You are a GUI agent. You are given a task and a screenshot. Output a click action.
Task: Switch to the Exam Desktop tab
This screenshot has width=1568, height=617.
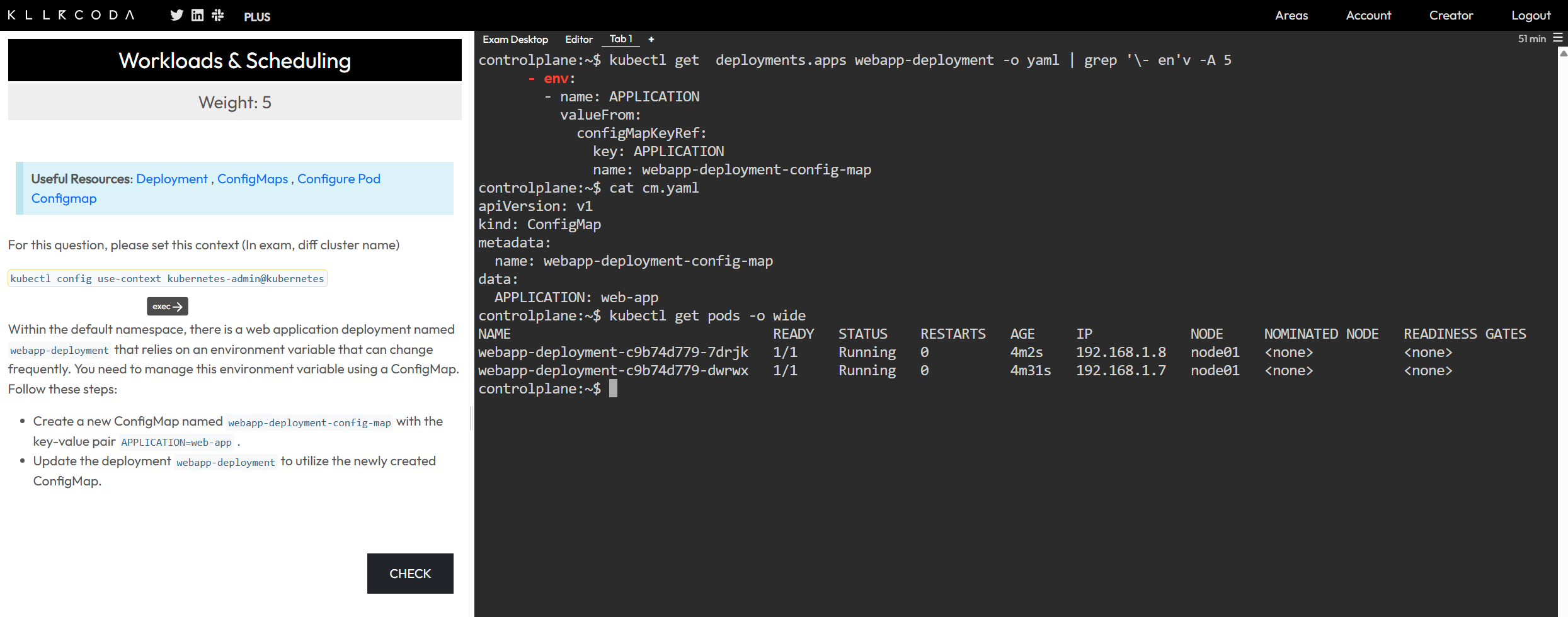515,39
